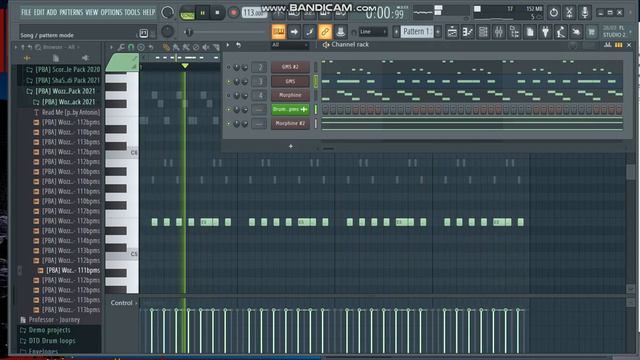Click the project files icon in toolbar
Screen dimensions: 640x360
point(530,32)
